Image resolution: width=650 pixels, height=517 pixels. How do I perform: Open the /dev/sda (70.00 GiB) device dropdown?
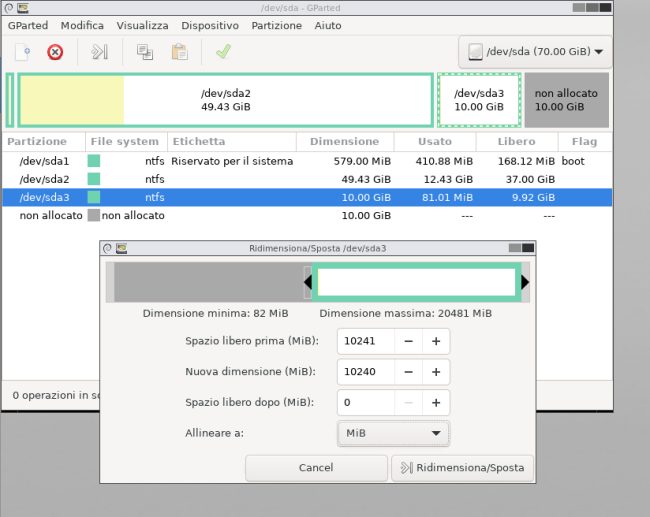(x=535, y=52)
